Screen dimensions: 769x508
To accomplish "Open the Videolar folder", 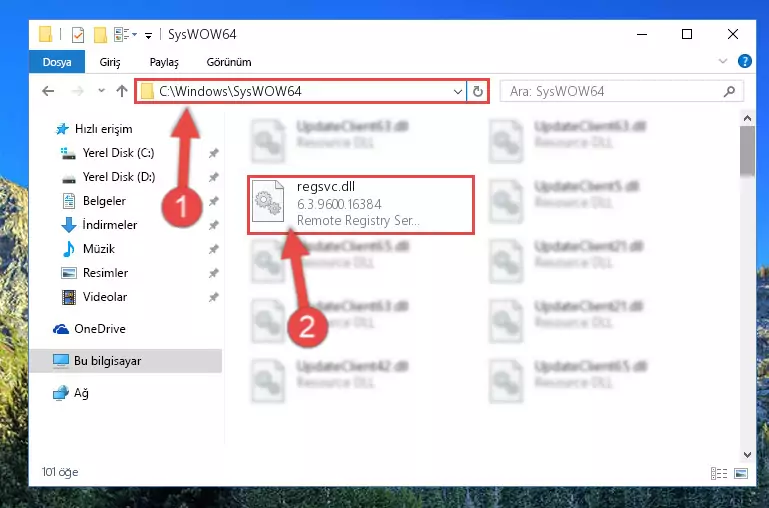I will (104, 297).
